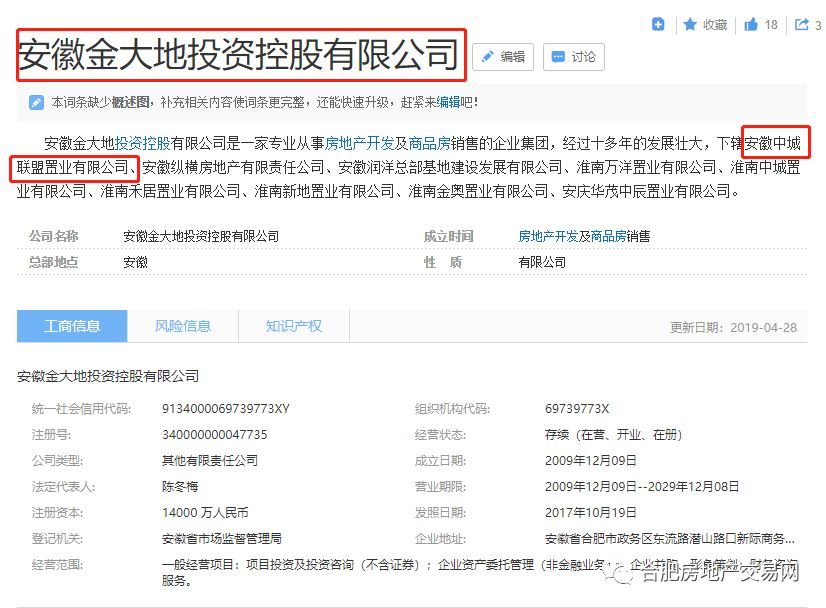
Task: Click the thumbs-up like icon
Action: (751, 24)
